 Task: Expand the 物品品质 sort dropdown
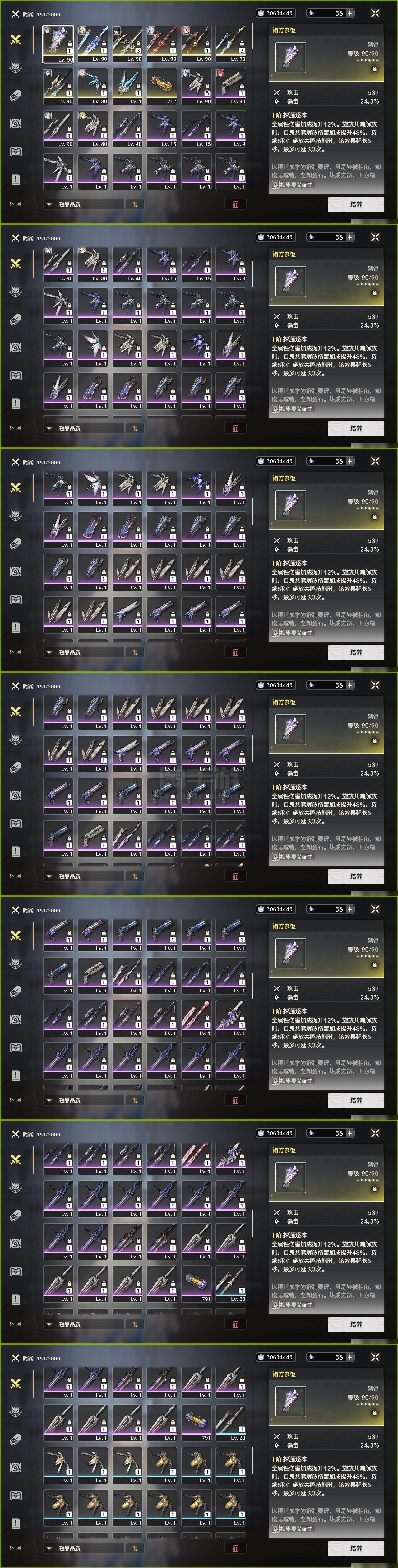click(83, 204)
